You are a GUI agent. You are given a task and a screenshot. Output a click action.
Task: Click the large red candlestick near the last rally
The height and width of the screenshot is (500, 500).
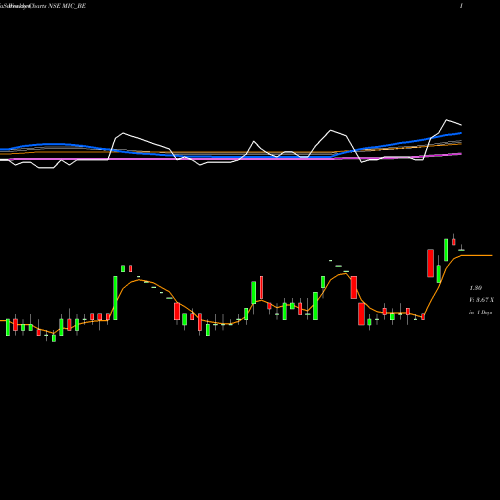pyautogui.click(x=430, y=263)
